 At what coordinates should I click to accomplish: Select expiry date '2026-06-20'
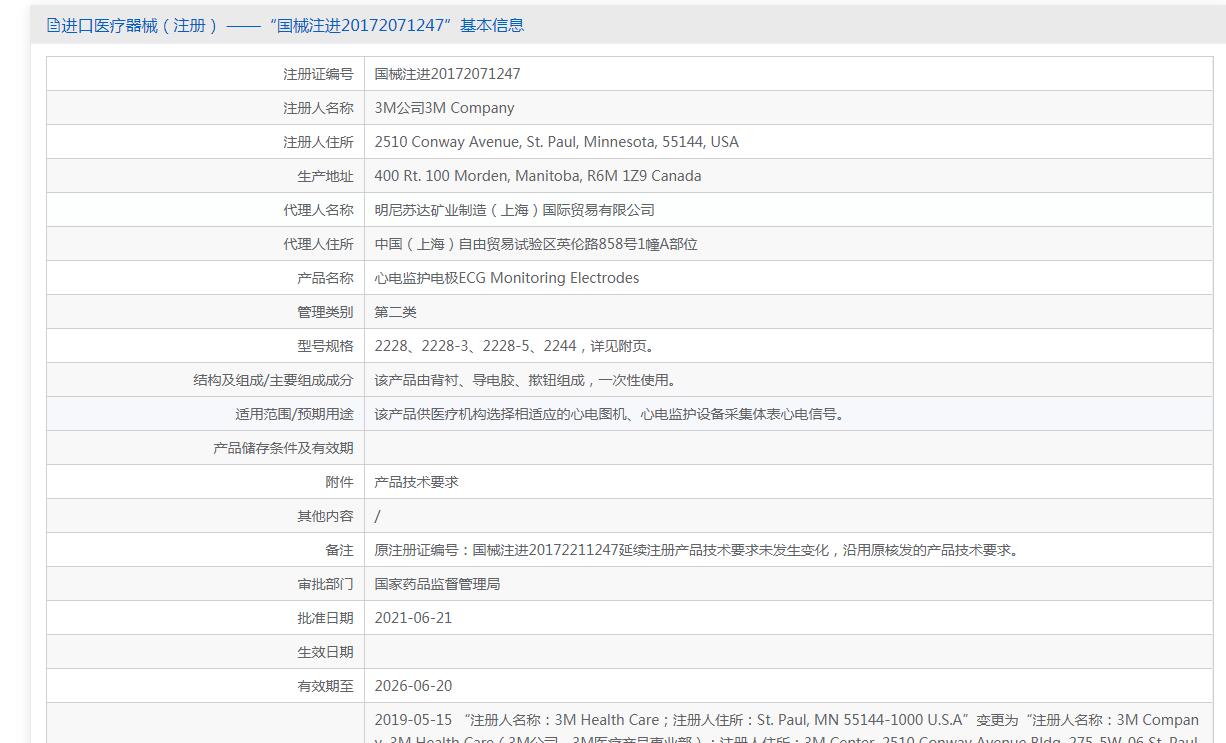point(413,686)
